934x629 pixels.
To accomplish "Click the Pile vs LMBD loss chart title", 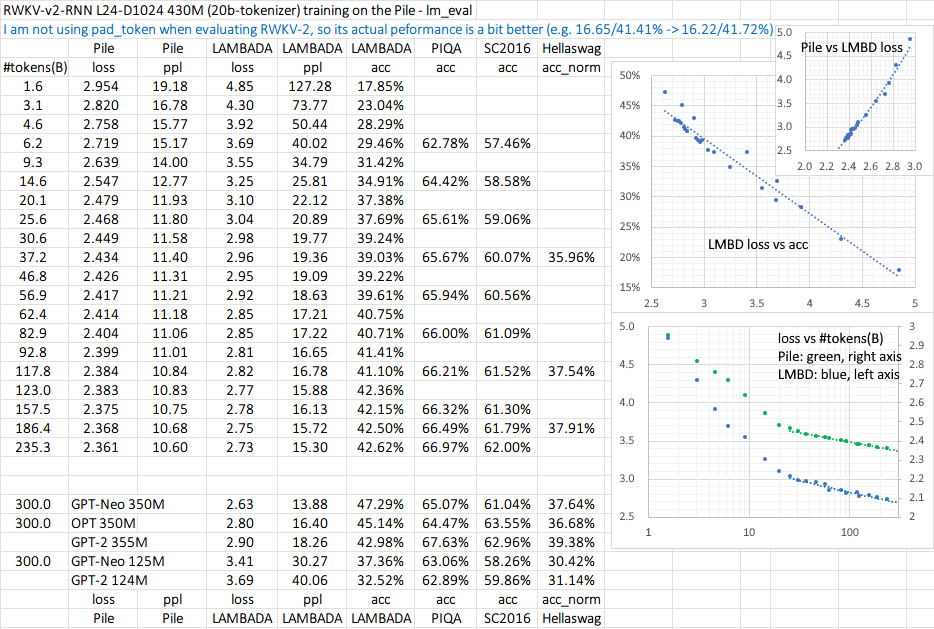I will pos(841,48).
